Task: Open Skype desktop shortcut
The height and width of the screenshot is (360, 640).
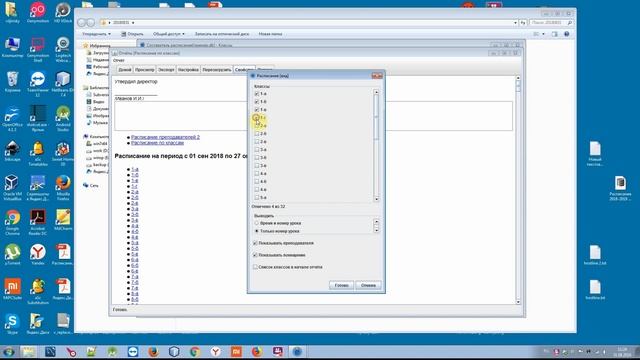Action: point(12,324)
